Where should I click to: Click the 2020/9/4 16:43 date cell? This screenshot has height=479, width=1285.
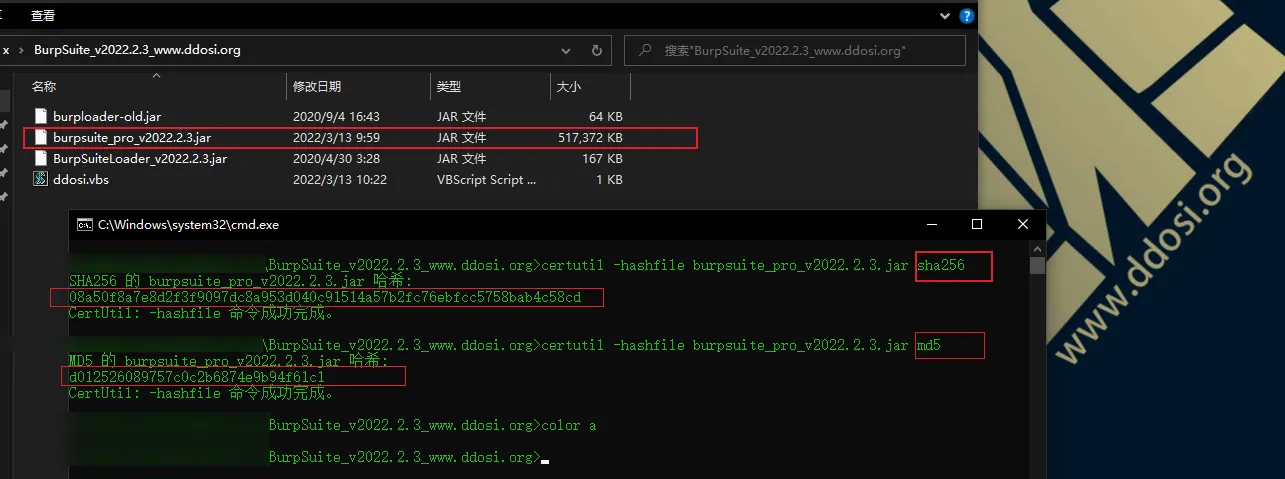(336, 117)
